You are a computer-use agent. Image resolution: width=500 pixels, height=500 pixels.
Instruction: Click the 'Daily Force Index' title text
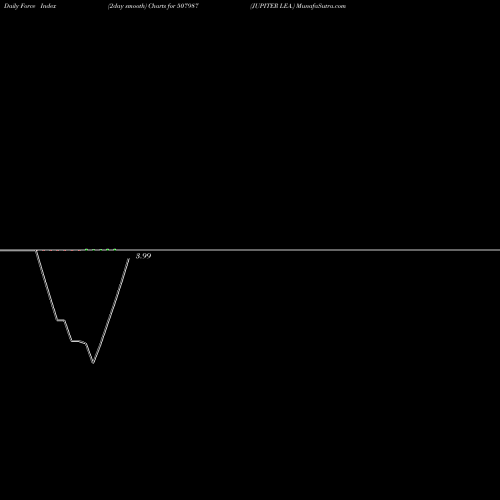coord(30,6)
